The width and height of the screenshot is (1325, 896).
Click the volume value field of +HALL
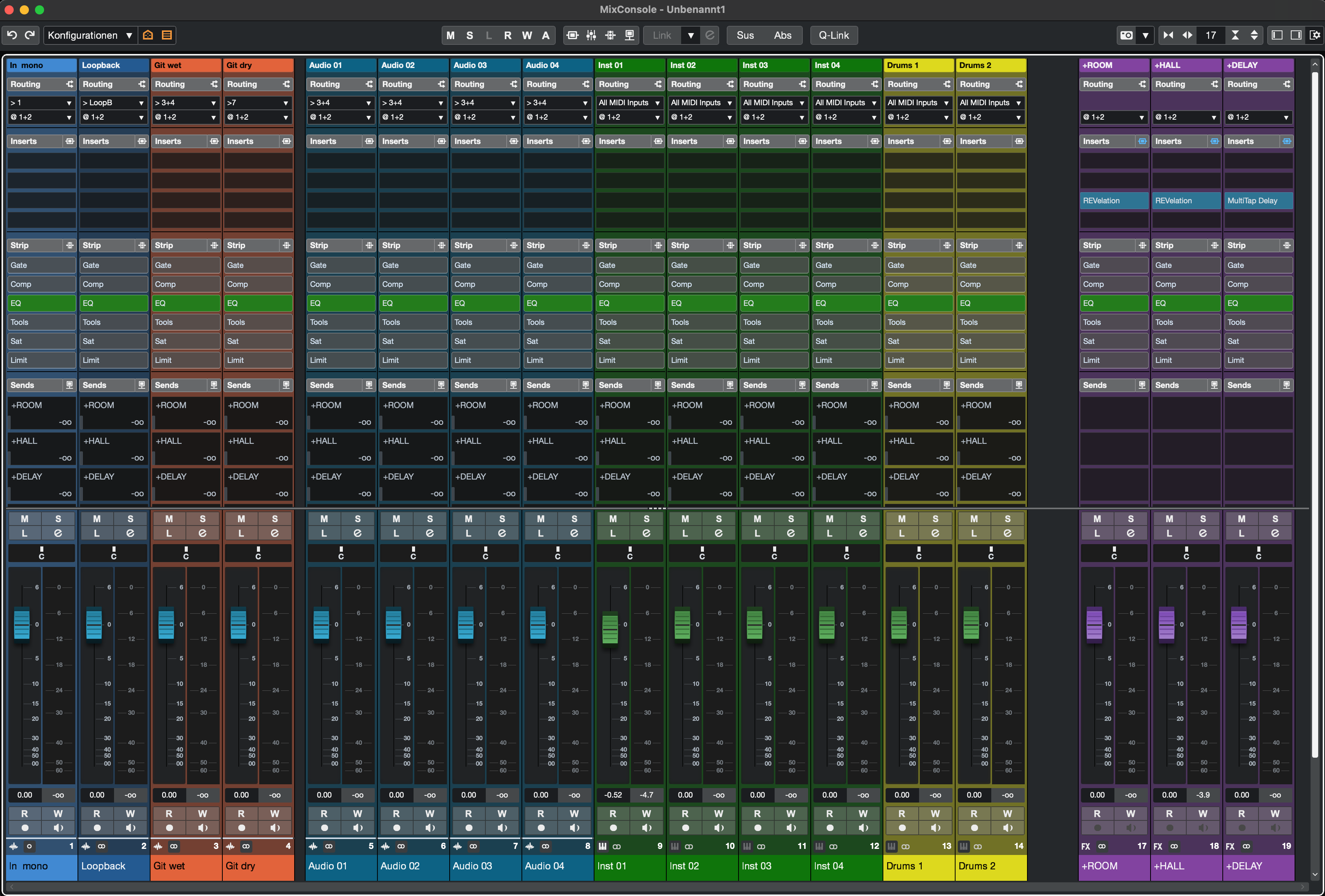click(x=1169, y=795)
